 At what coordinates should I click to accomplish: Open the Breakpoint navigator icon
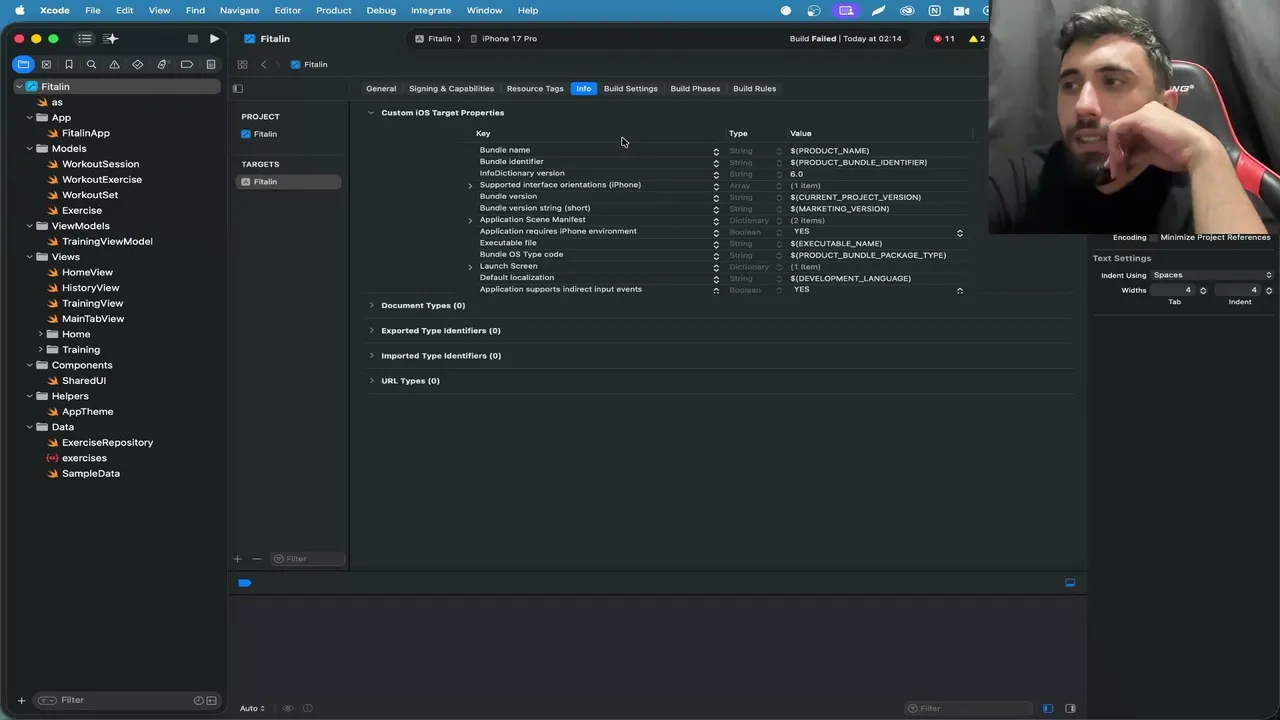pyautogui.click(x=187, y=65)
